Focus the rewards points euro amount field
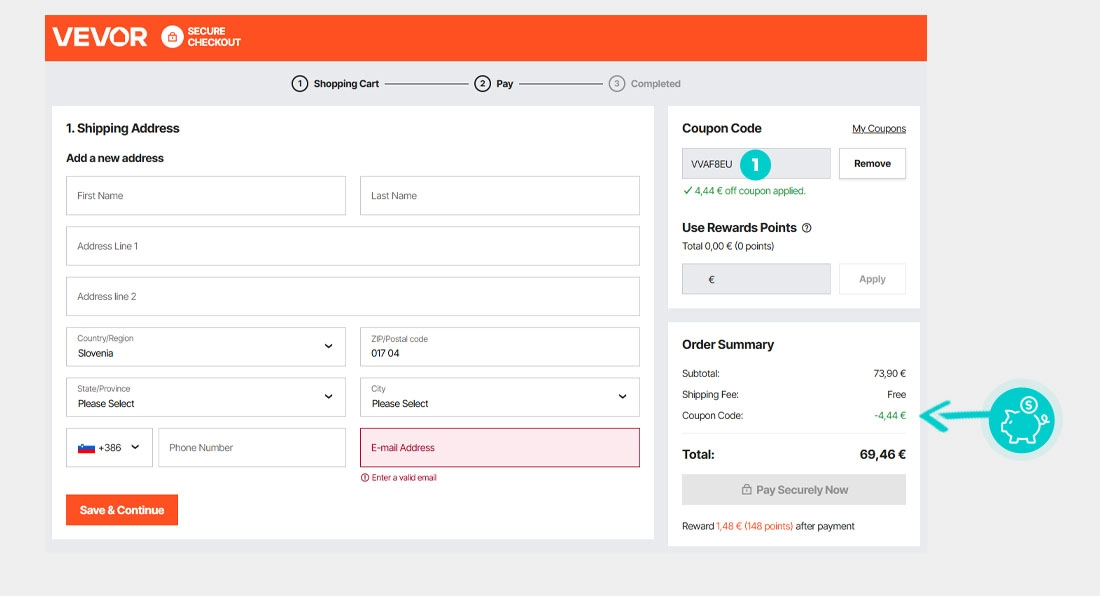This screenshot has width=1100, height=596. pos(756,279)
